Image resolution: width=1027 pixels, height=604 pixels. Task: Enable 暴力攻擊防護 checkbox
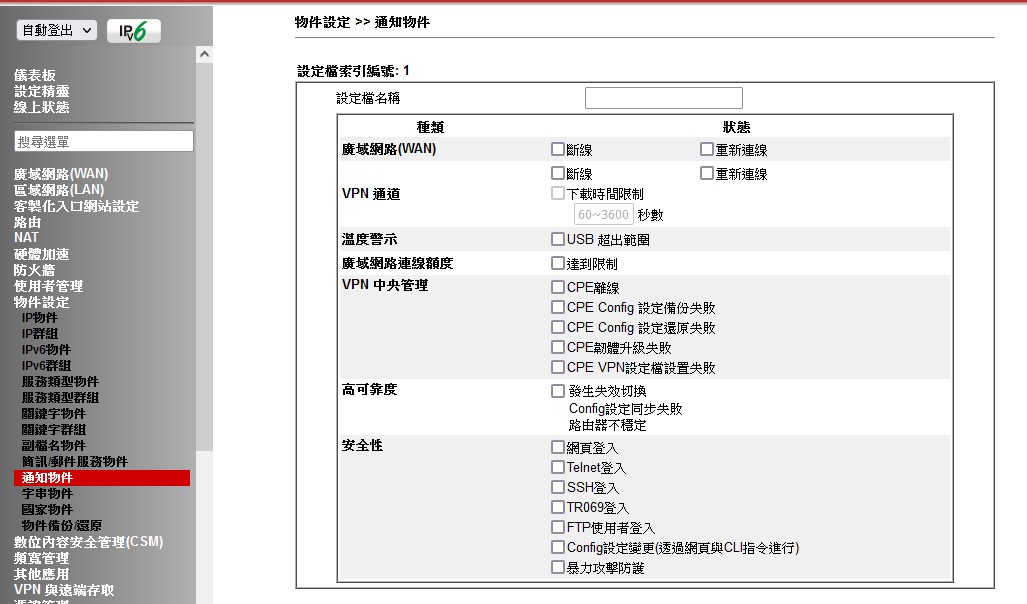tap(558, 567)
